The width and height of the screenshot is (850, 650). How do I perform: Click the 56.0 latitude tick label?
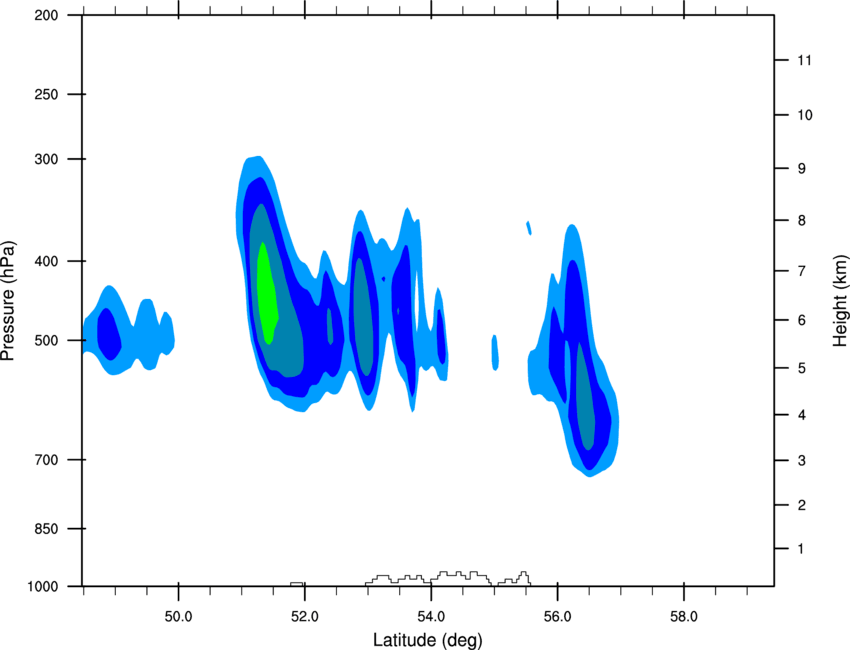(557, 617)
